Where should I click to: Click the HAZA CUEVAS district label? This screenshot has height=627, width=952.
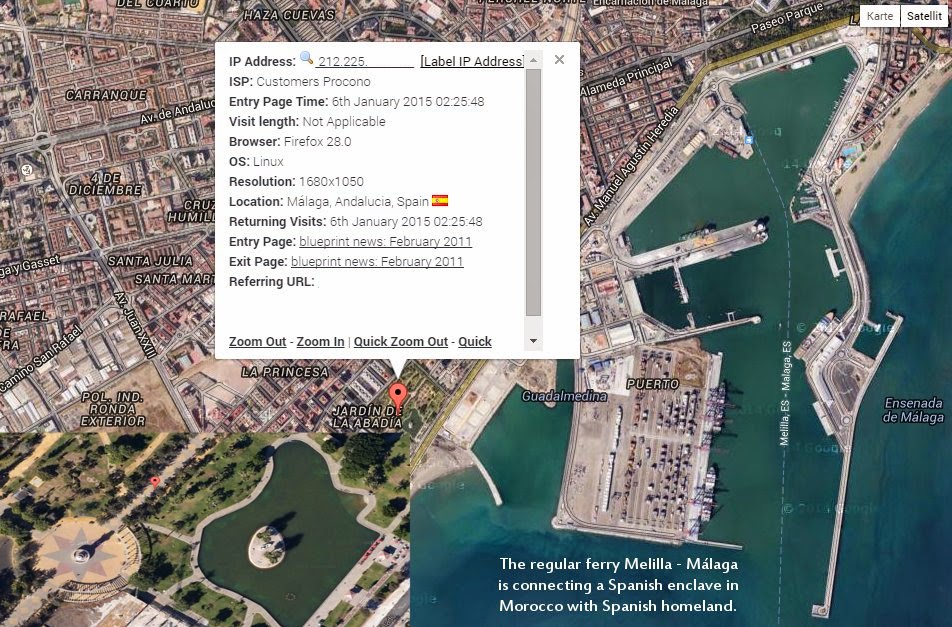289,15
